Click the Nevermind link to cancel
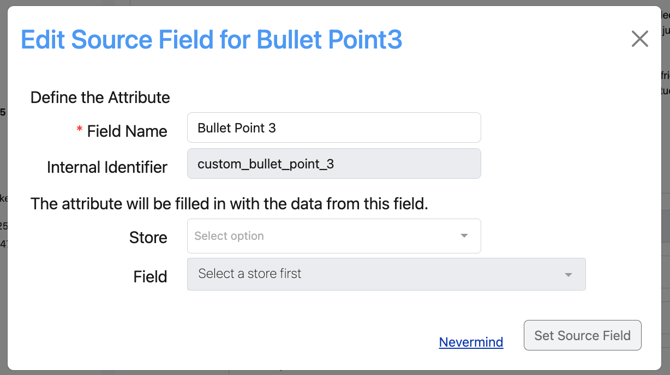Image resolution: width=670 pixels, height=375 pixels. (x=471, y=342)
